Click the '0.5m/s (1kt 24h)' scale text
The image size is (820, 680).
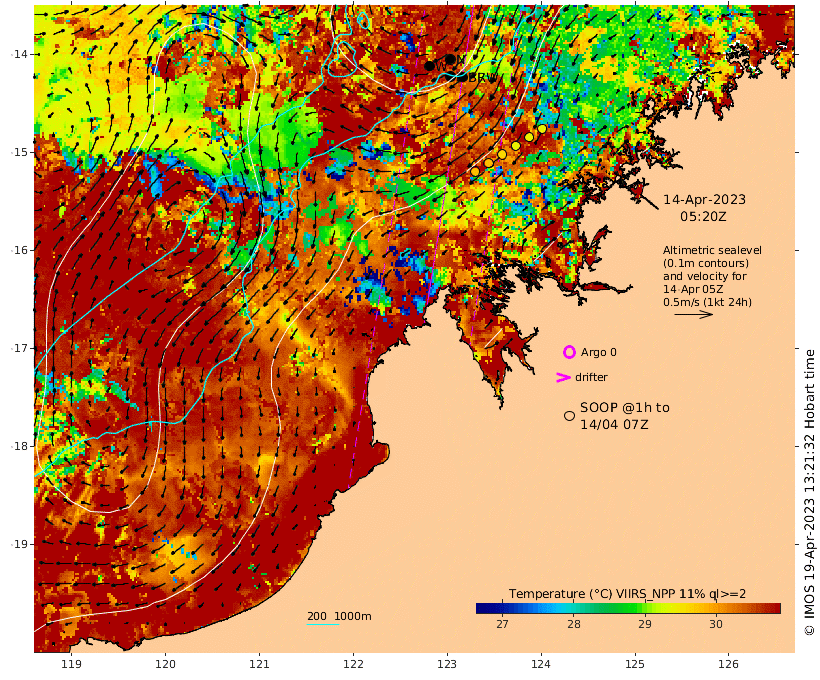[x=708, y=302]
